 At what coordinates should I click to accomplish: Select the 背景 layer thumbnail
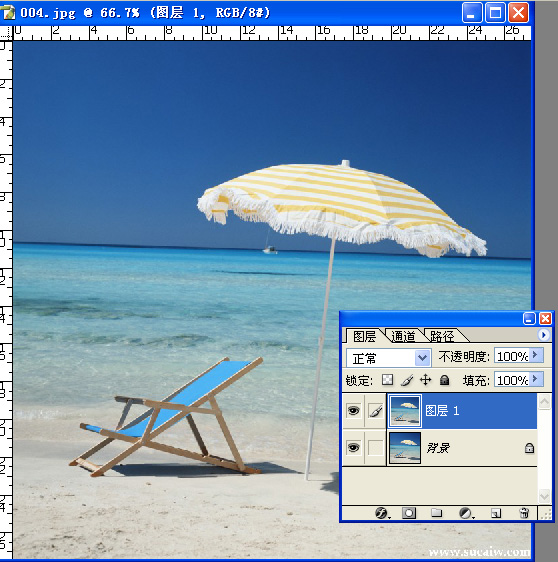[x=405, y=448]
